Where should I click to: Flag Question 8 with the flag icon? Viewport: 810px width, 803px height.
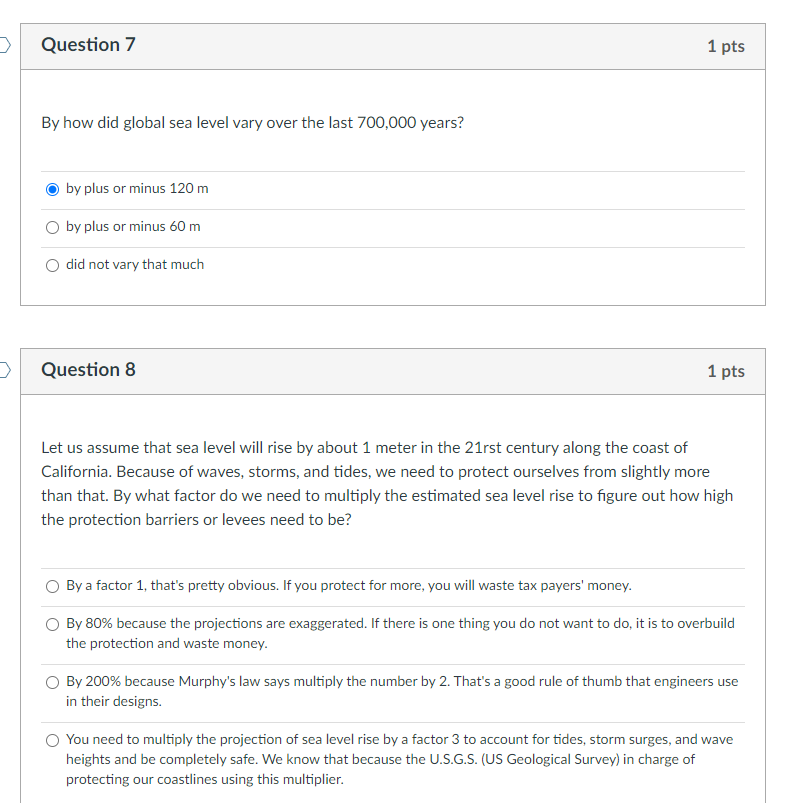(4, 370)
